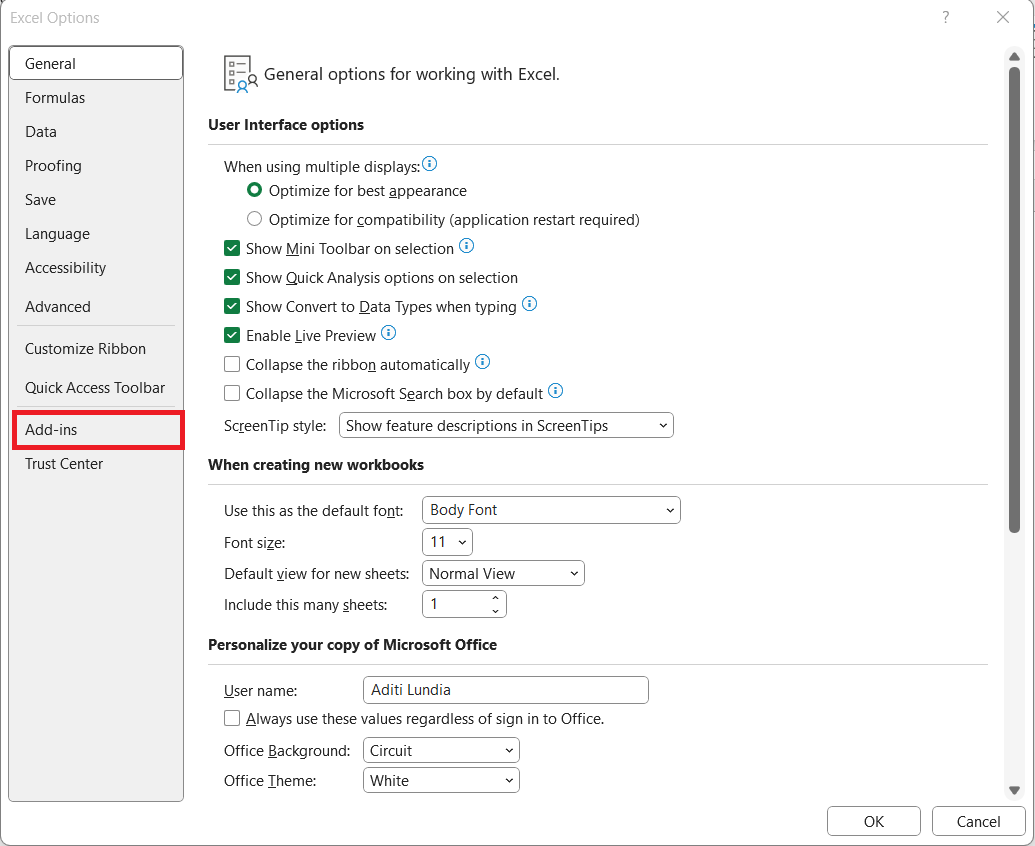Increase the number of sheets with up arrow
Viewport: 1035px width, 846px height.
coord(495,598)
